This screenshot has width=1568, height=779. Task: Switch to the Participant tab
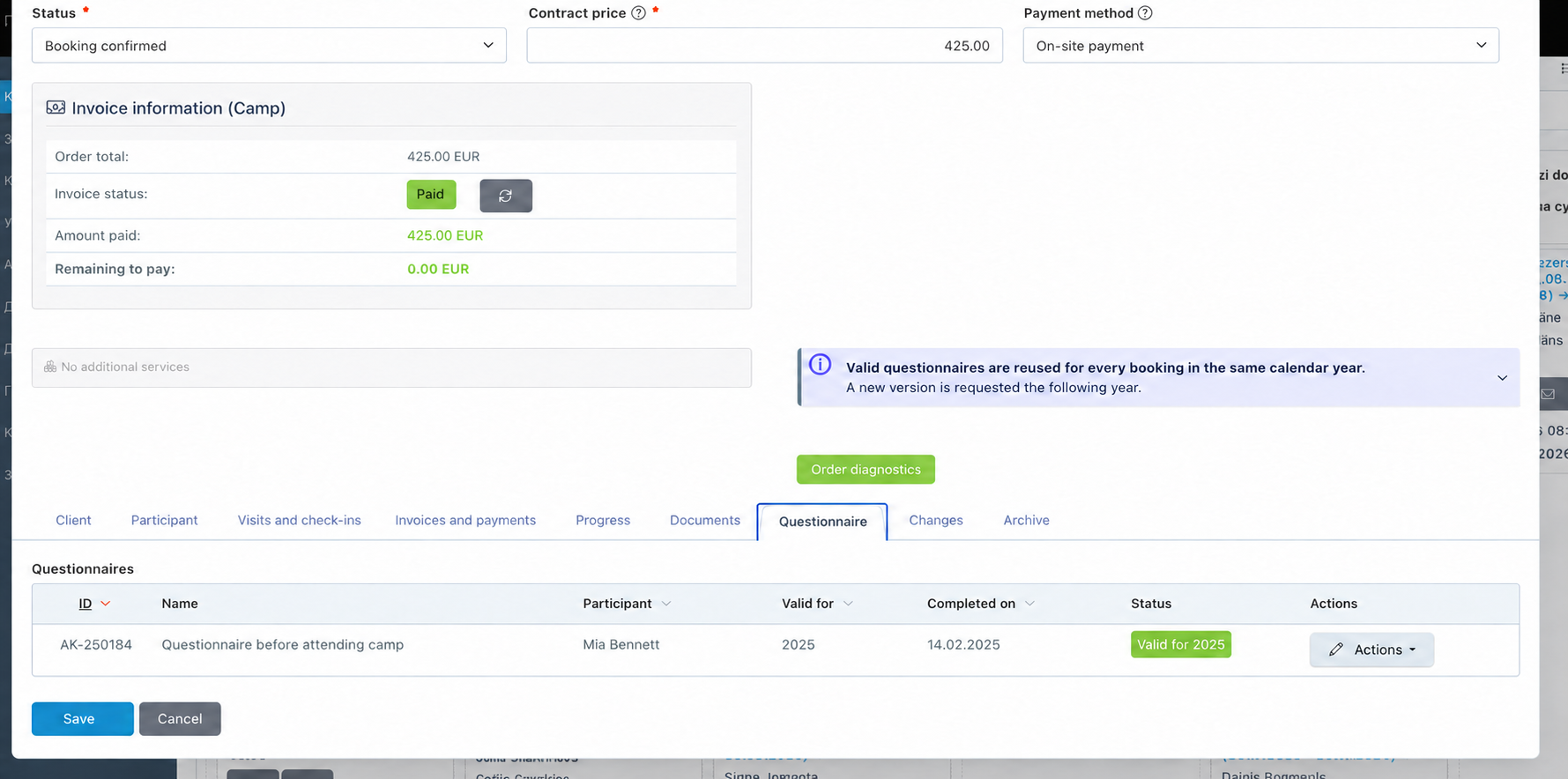point(164,520)
